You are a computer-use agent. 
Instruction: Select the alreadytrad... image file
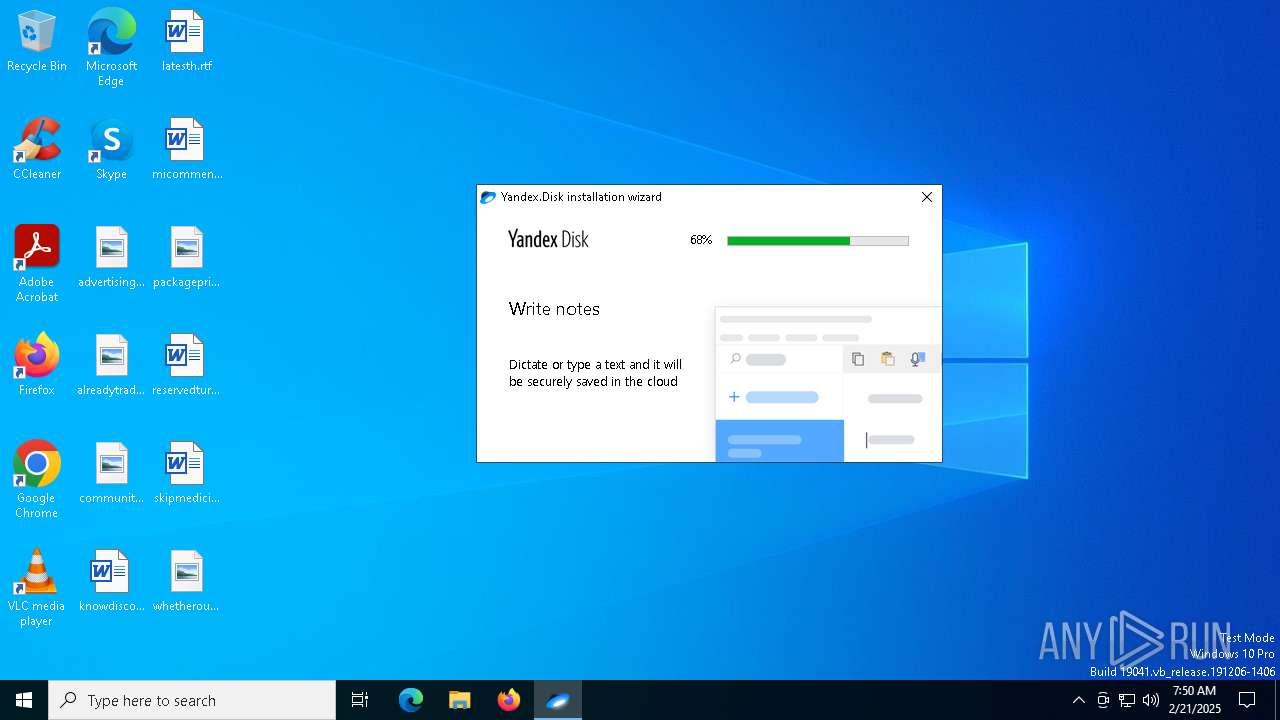[x=111, y=366]
